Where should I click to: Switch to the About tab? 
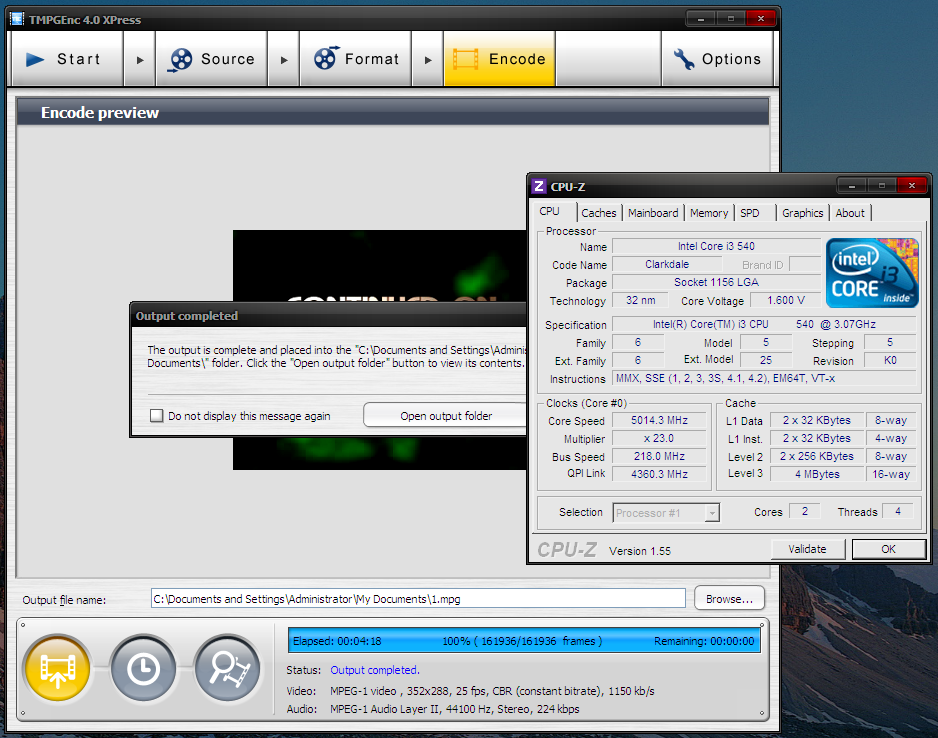coord(850,213)
